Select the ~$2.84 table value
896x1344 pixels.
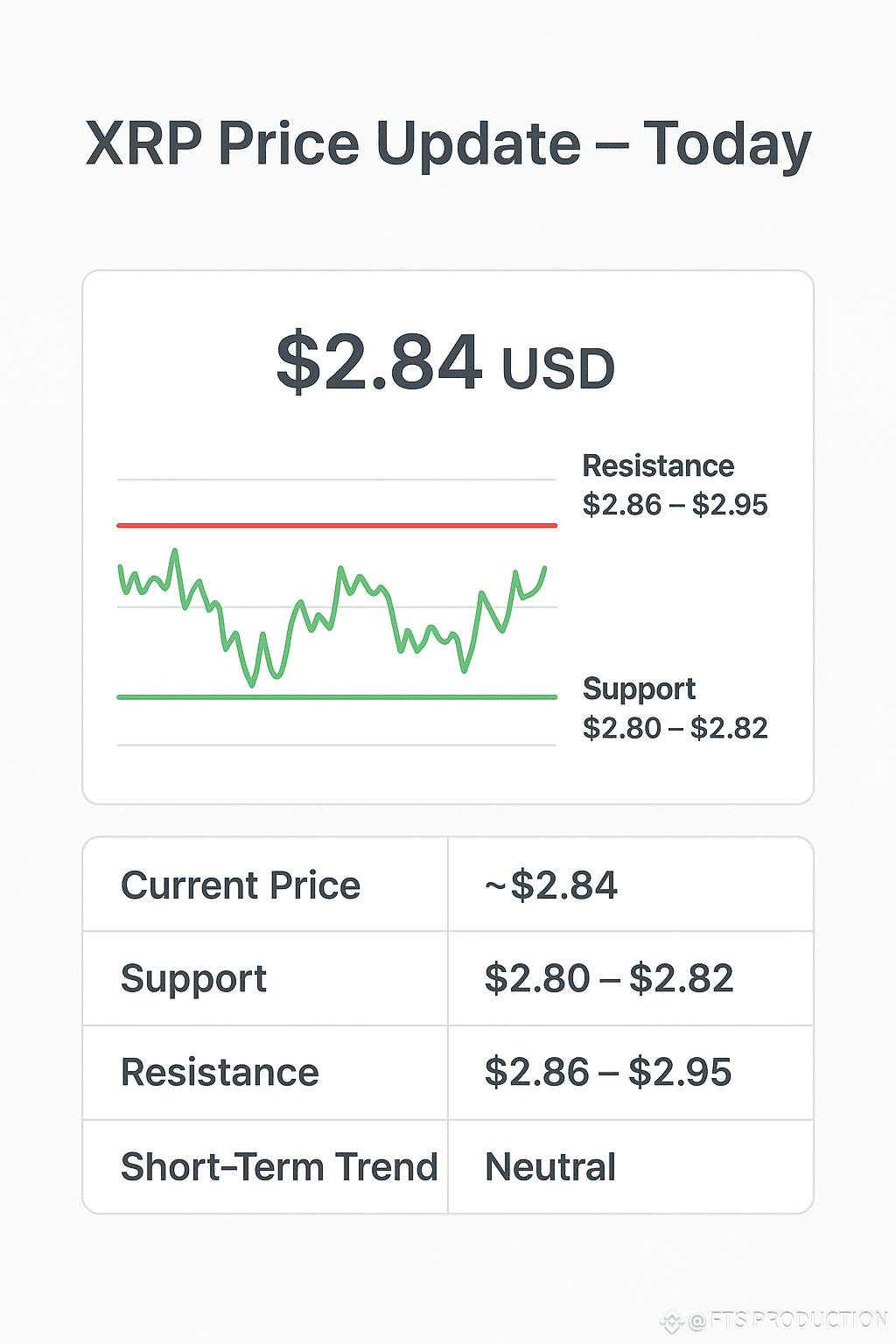551,885
